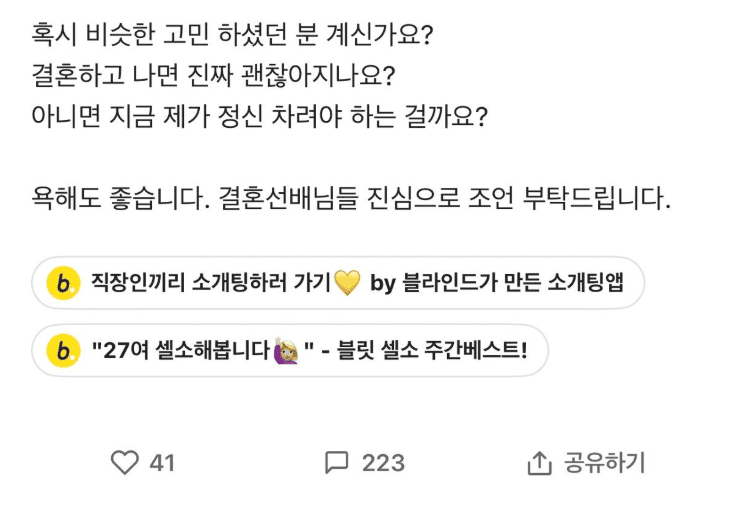Image resolution: width=730 pixels, height=510 pixels.
Task: Click the '블릿 셀소 주간베스트!' text
Action: point(432,350)
